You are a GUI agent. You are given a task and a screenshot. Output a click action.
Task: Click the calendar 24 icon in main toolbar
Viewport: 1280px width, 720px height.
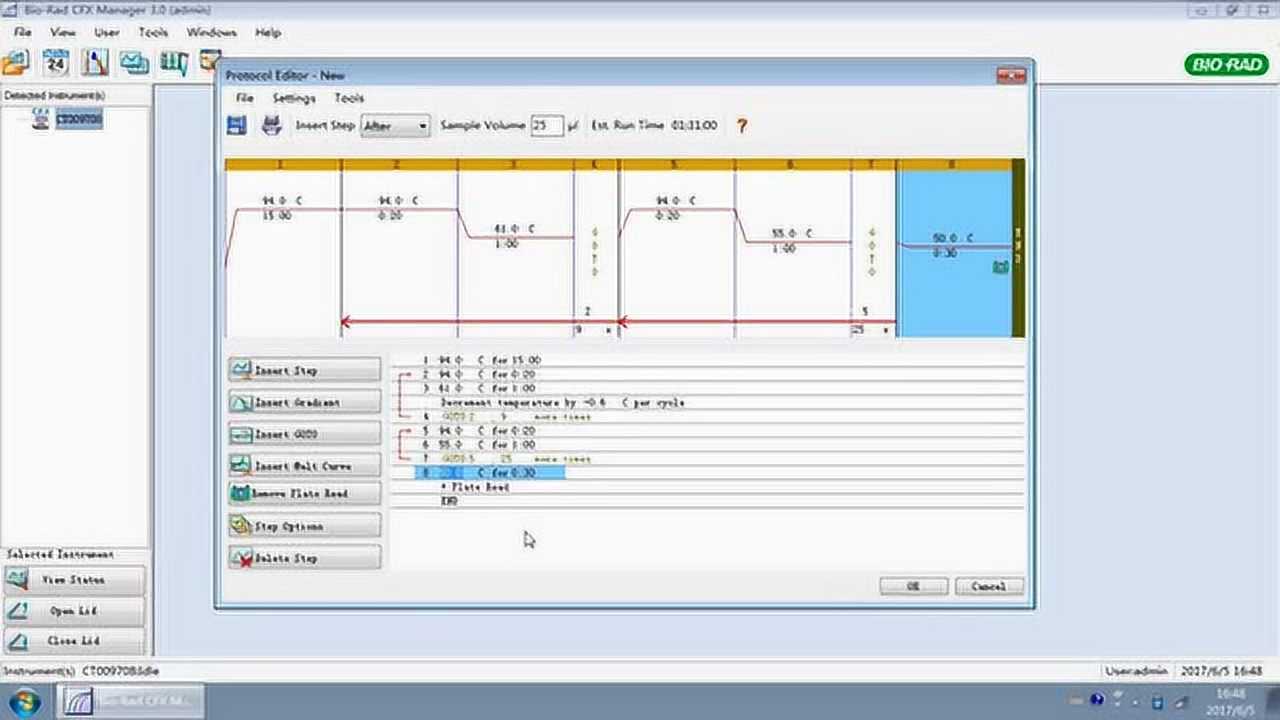point(55,63)
